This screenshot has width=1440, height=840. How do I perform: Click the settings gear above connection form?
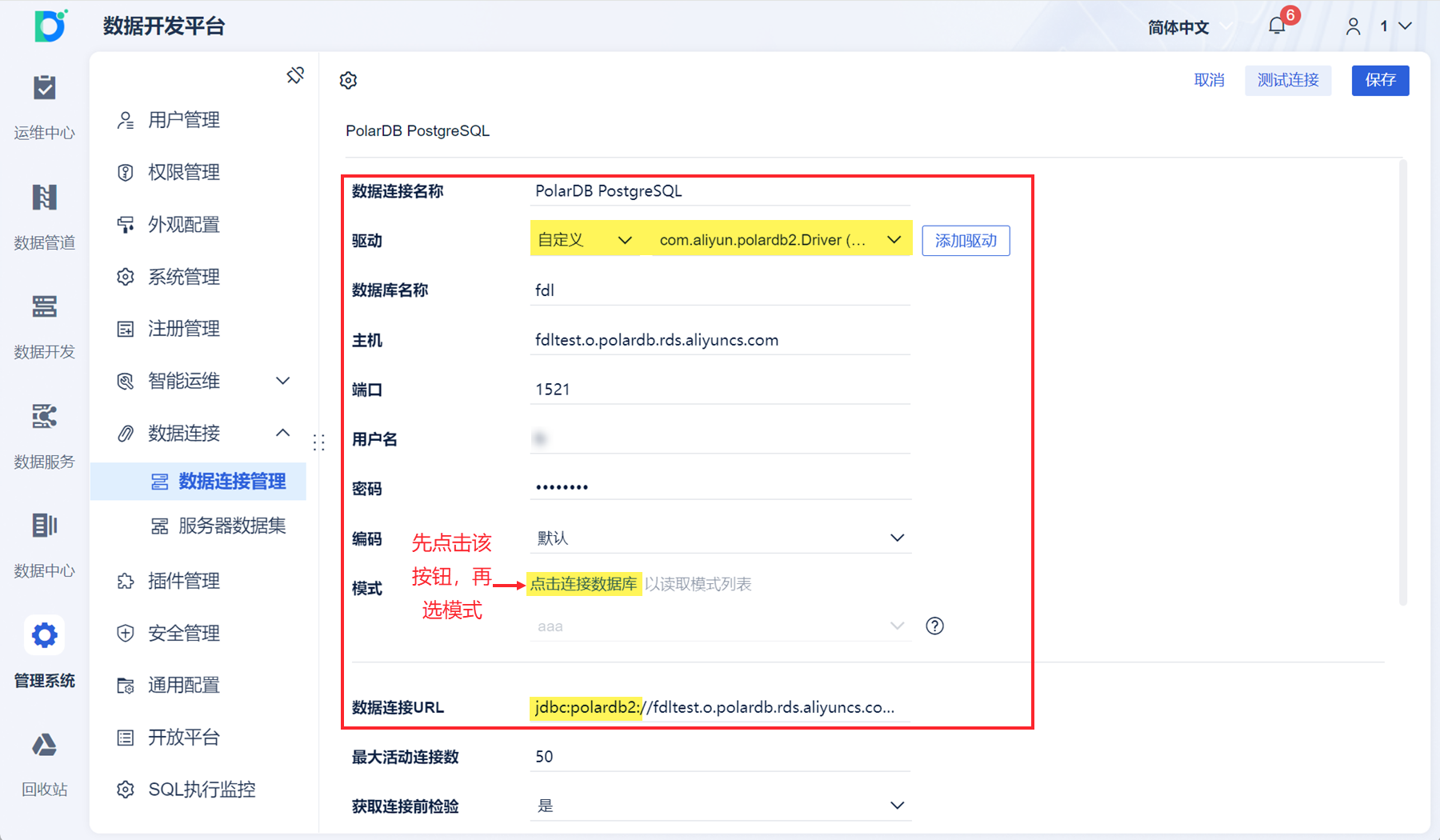coord(348,80)
